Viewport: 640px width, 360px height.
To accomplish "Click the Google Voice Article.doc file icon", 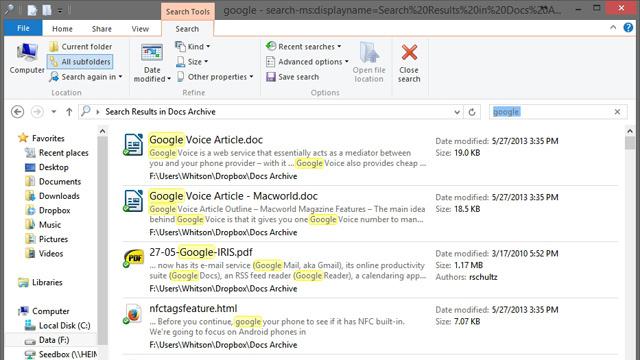I will (133, 144).
